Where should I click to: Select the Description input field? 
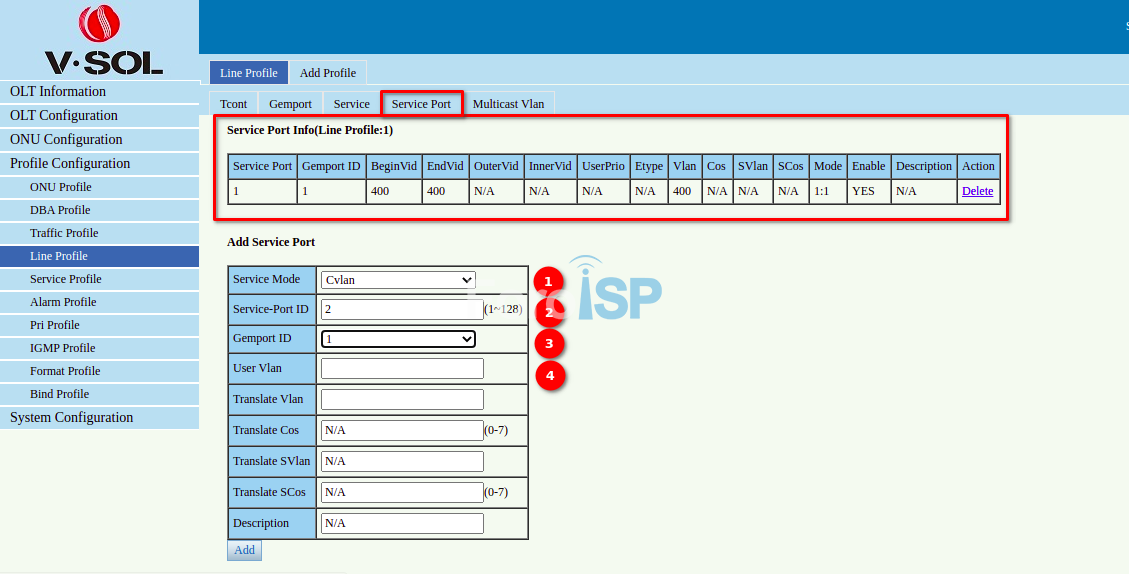coord(402,524)
